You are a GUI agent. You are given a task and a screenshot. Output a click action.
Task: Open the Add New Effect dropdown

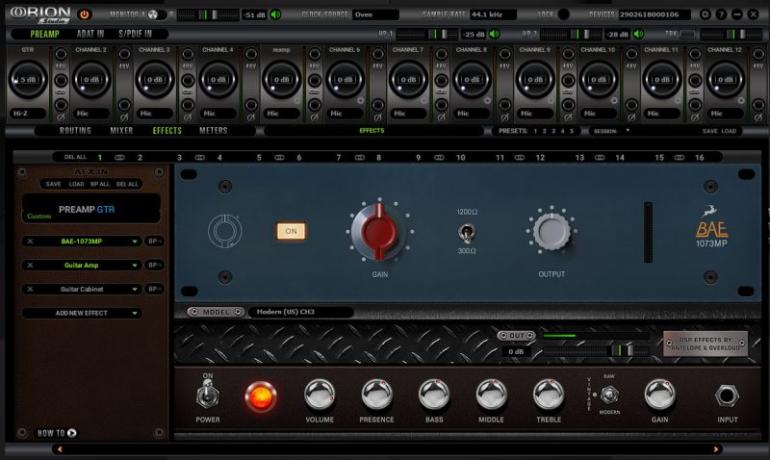(82, 313)
